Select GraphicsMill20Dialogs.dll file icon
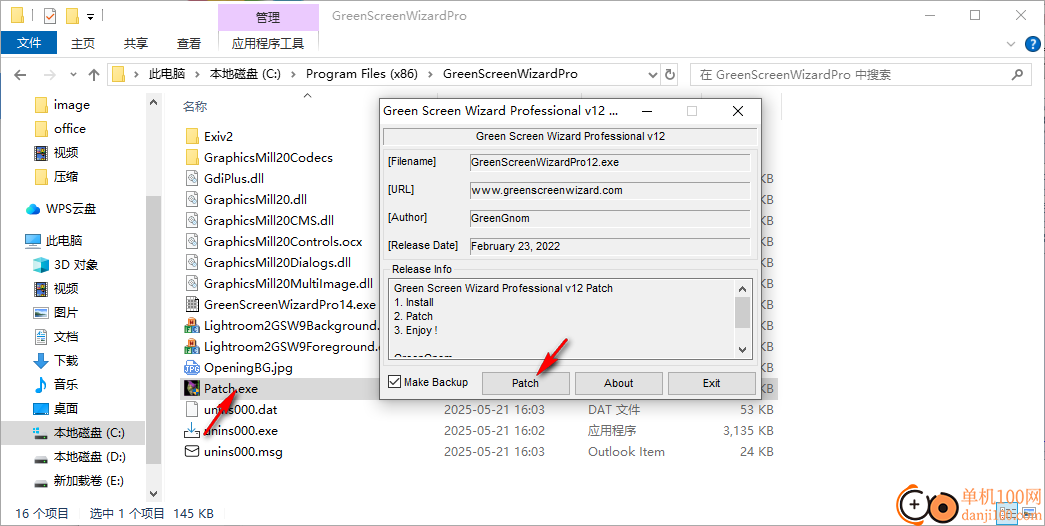 (x=192, y=263)
